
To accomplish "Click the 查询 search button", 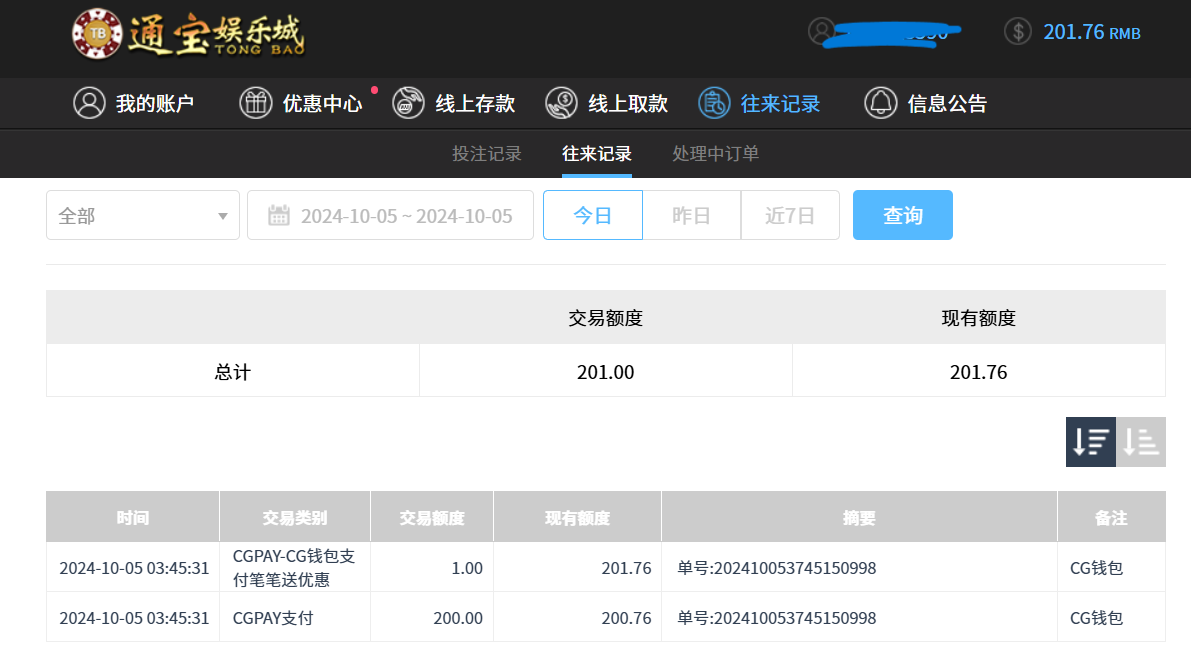I will (x=902, y=215).
